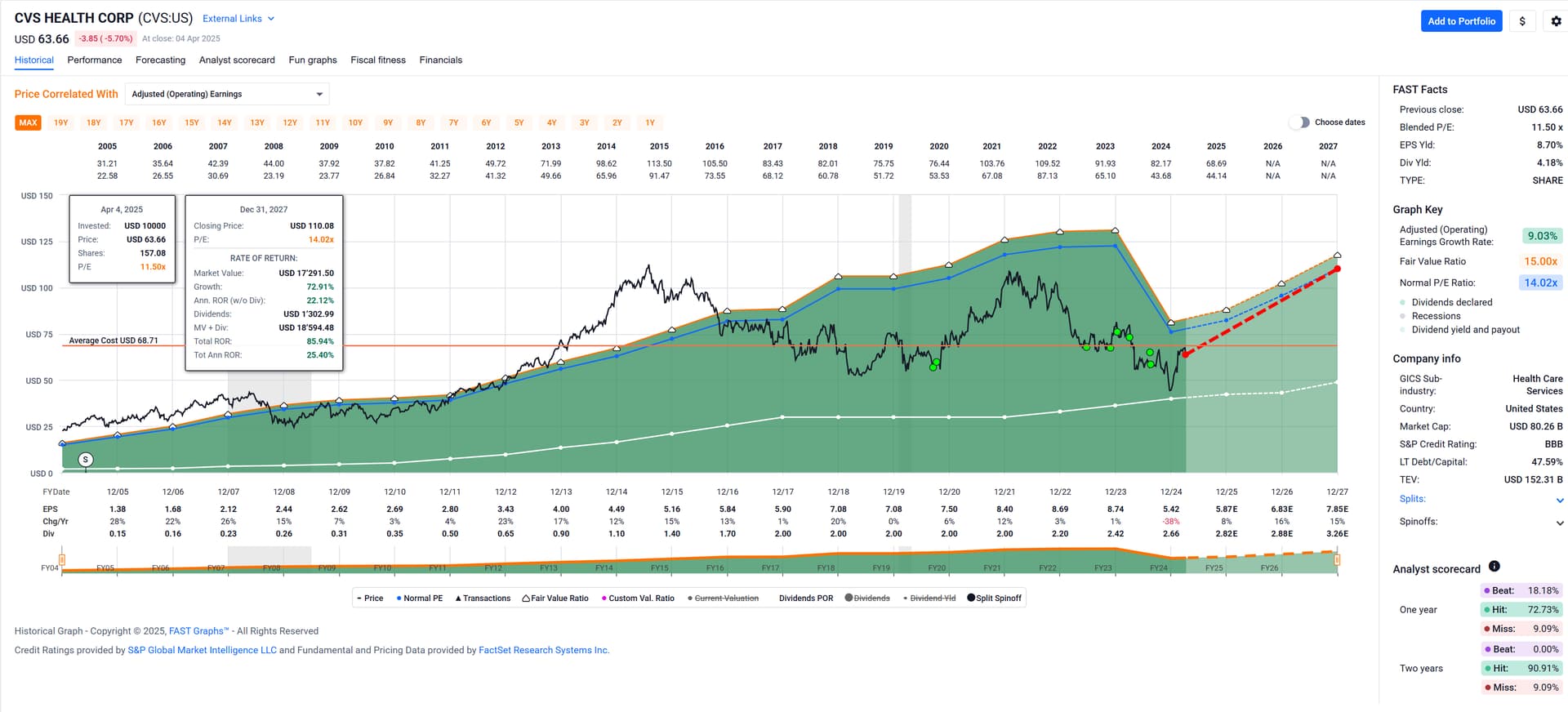
Task: Select the 10Y time range button
Action: point(355,122)
